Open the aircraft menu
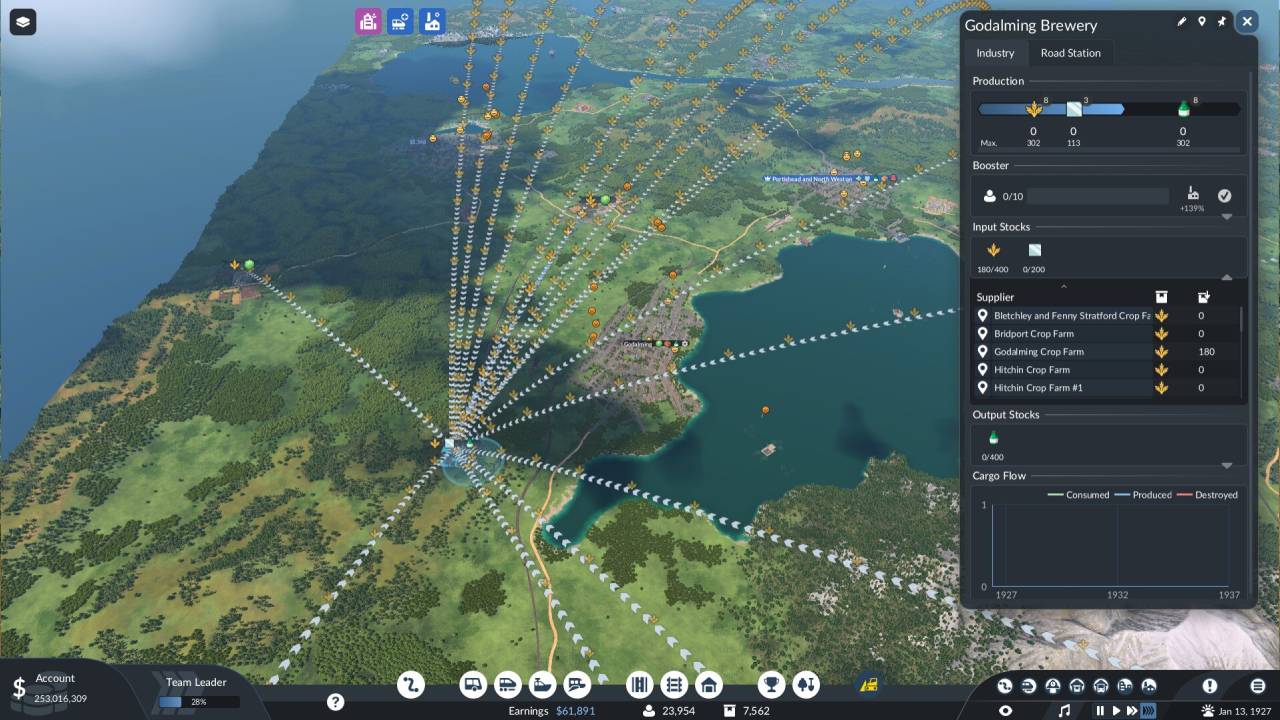The height and width of the screenshot is (720, 1280). tap(577, 684)
